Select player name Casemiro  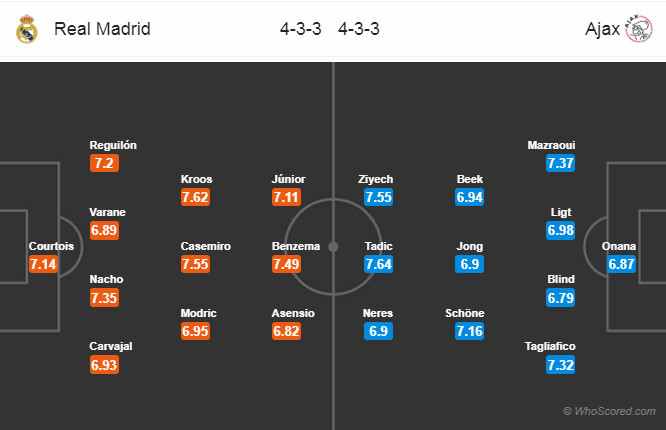pyautogui.click(x=206, y=246)
